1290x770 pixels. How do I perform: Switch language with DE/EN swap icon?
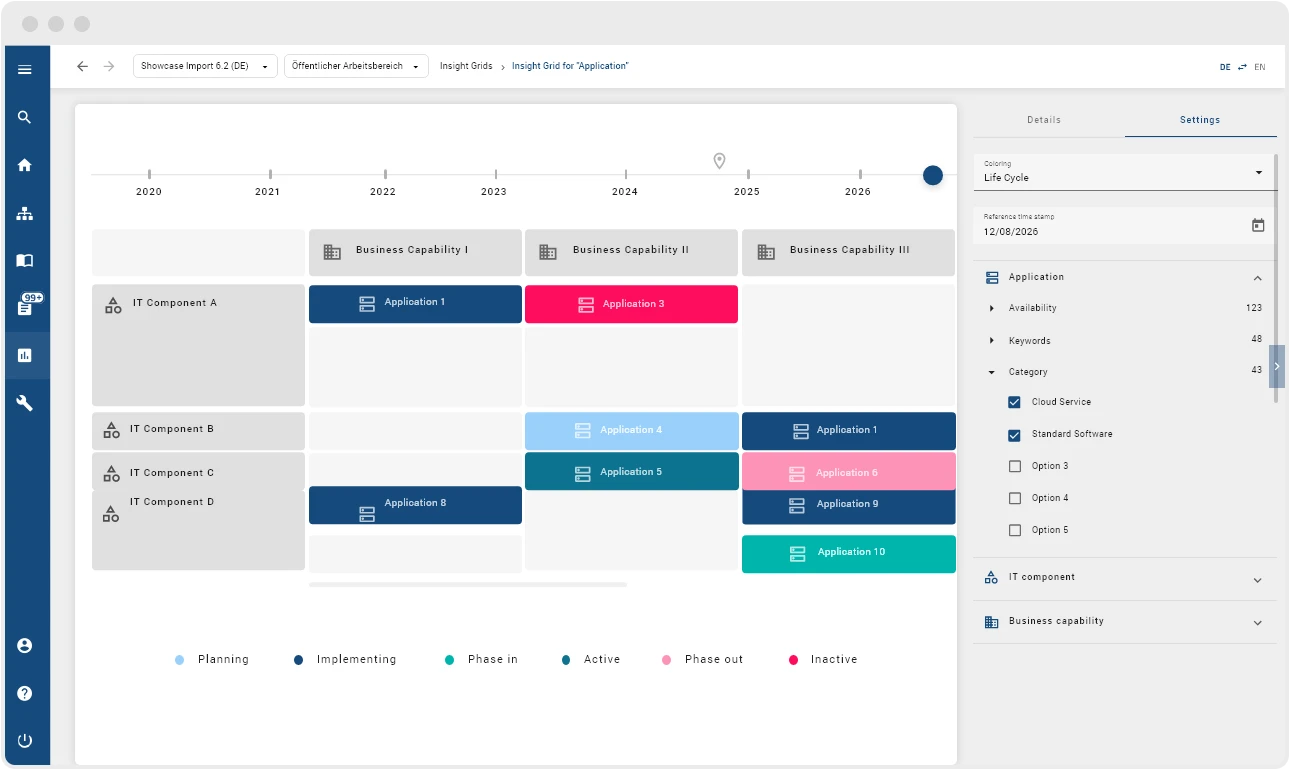(x=1242, y=67)
